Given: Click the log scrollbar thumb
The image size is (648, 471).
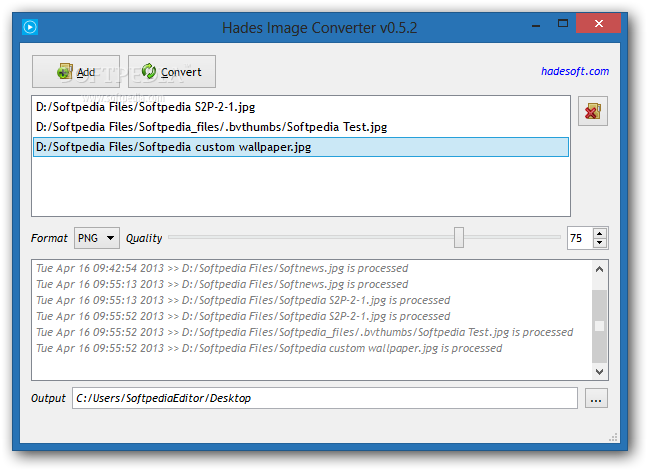Looking at the screenshot, I should point(600,326).
